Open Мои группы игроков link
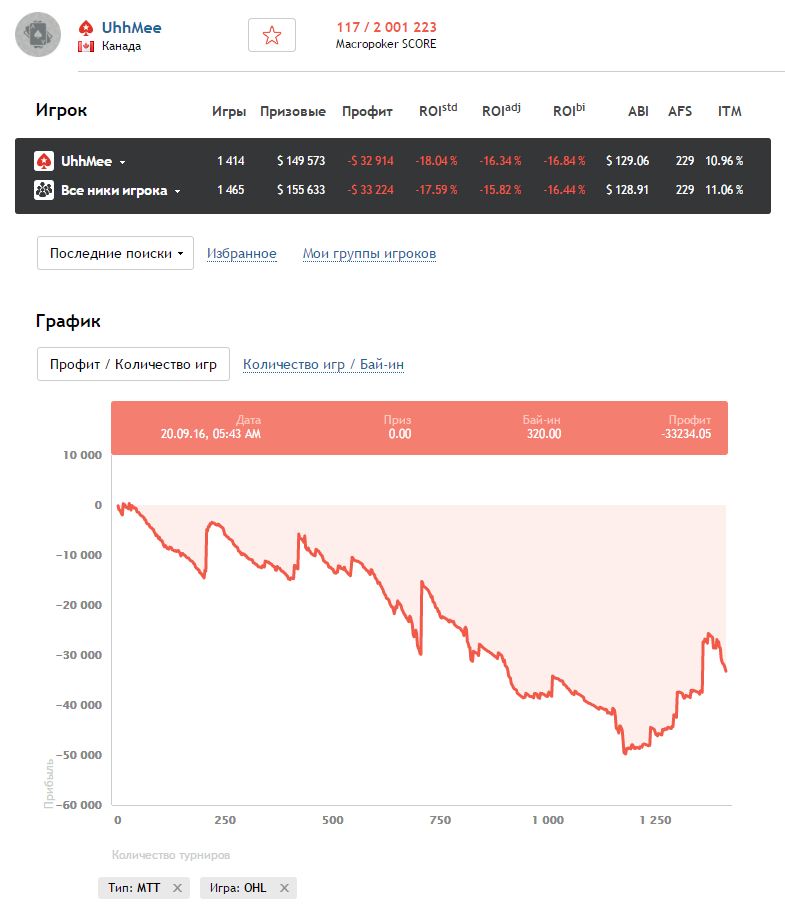 click(369, 254)
